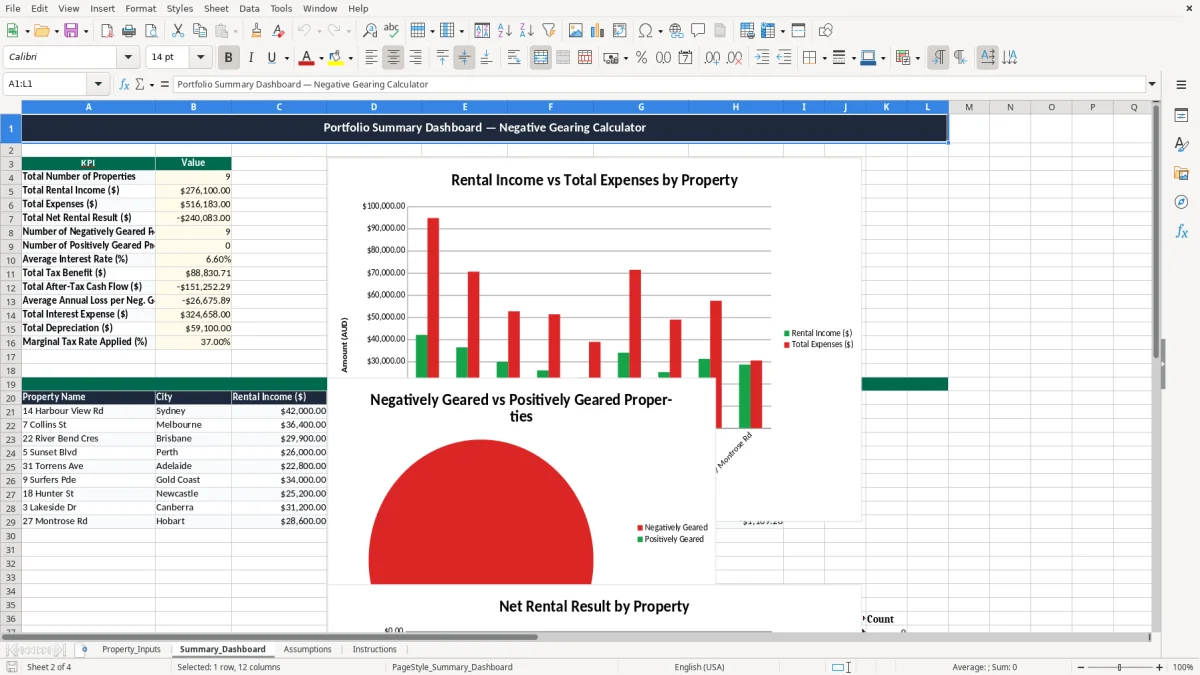Open the Open-file dropdown arrow
This screenshot has width=1200, height=675.
click(54, 31)
